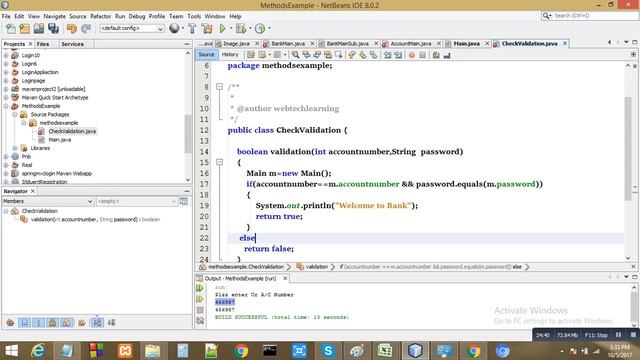The image size is (640, 360).
Task: Open the File menu
Action: point(6,16)
